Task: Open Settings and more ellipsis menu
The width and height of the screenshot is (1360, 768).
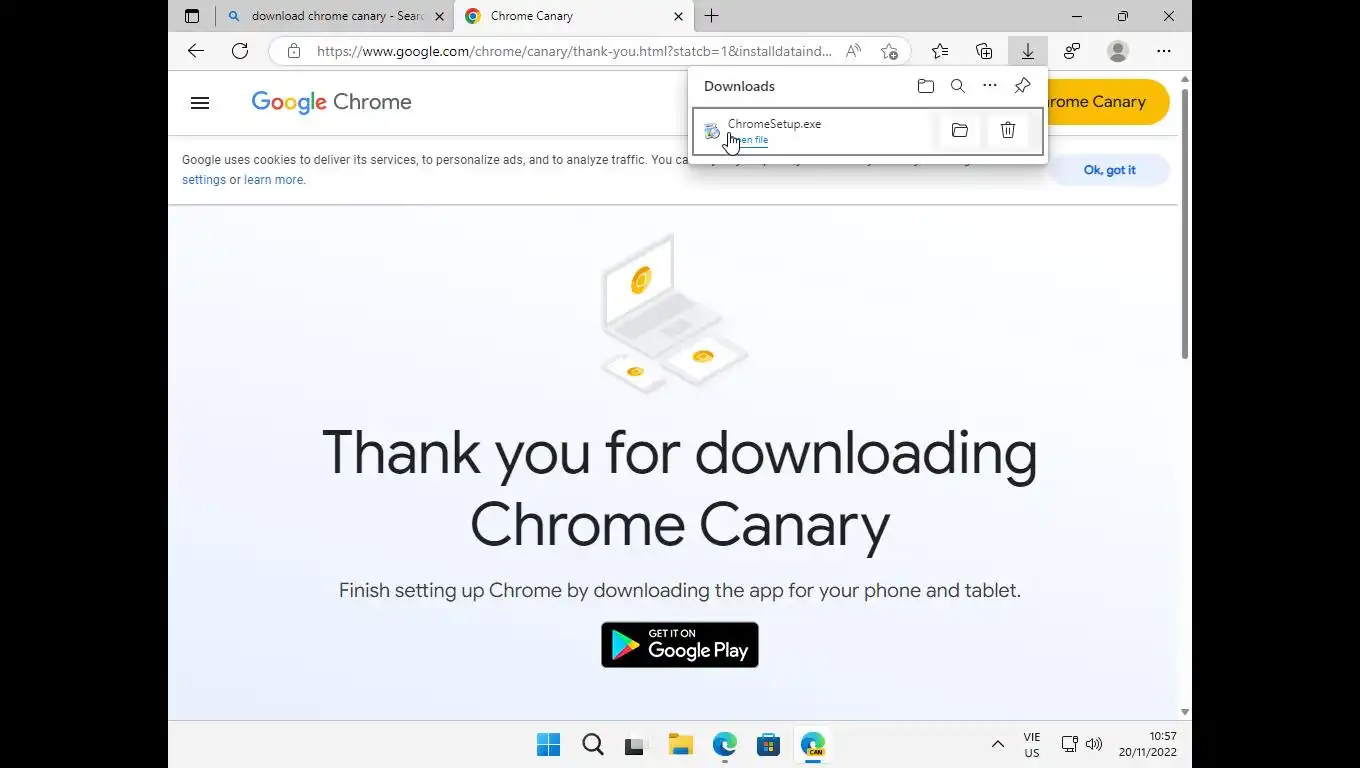Action: click(x=1164, y=51)
